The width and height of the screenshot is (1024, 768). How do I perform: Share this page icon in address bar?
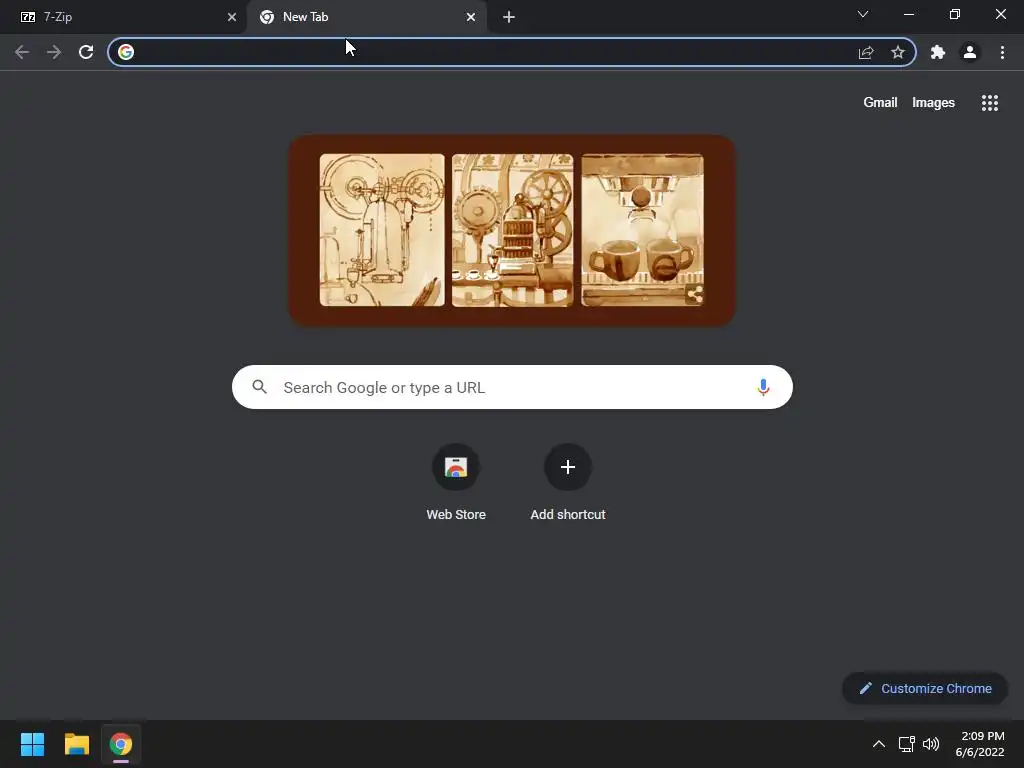click(x=866, y=52)
